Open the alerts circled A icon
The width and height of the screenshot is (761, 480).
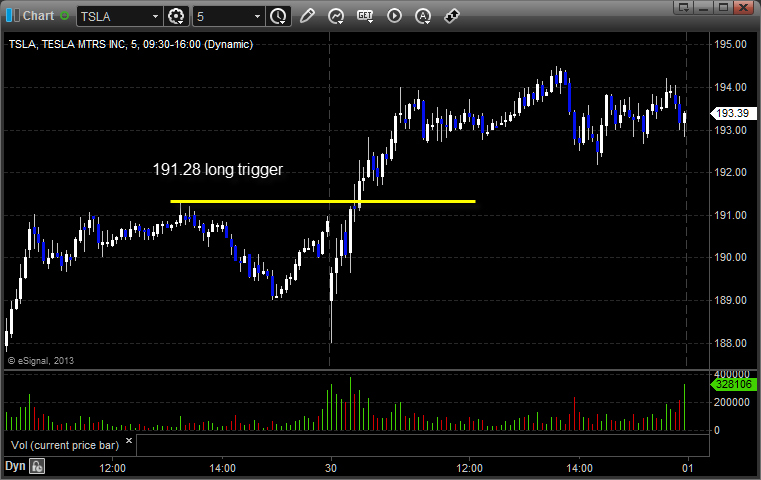tap(423, 16)
